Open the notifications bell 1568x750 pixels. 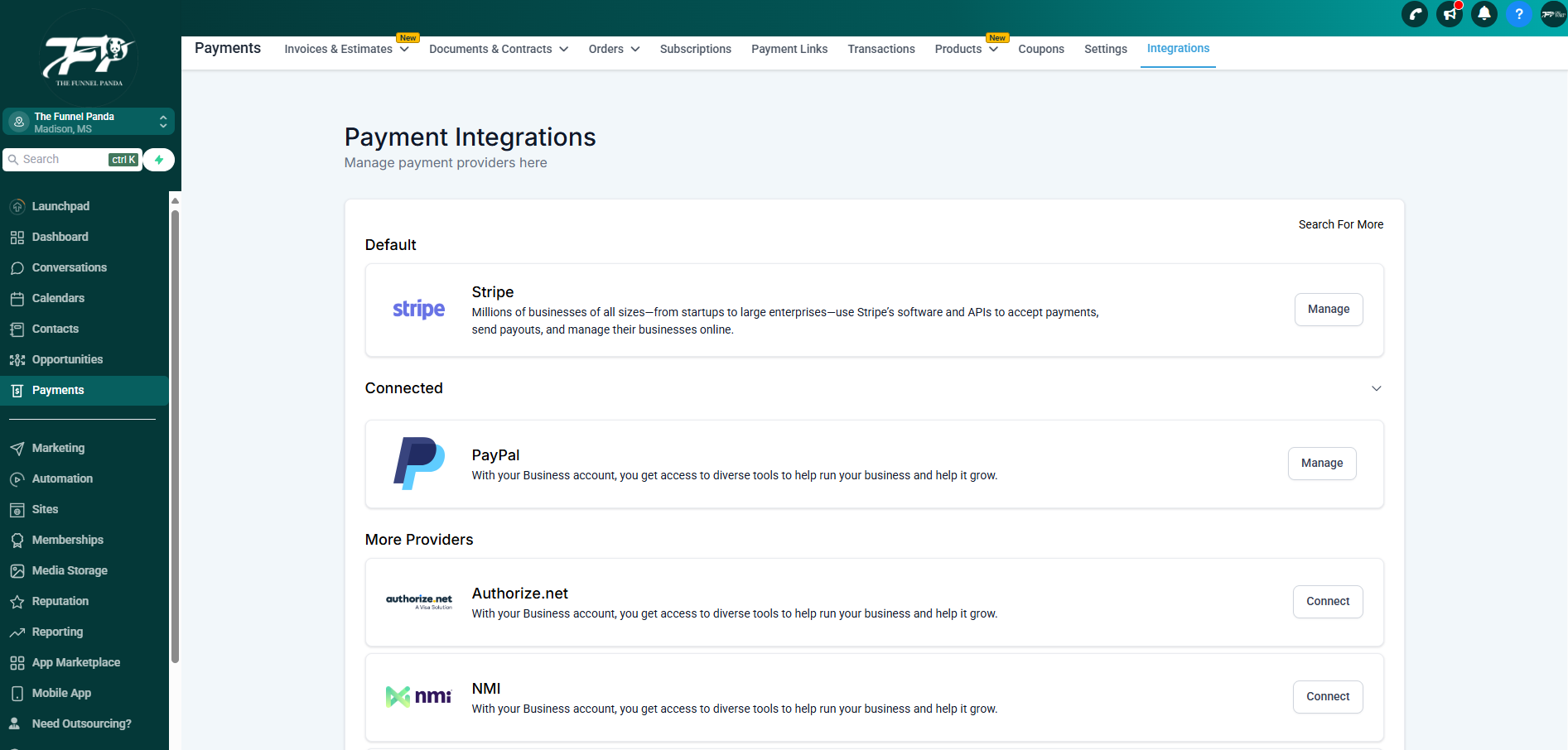point(1484,14)
